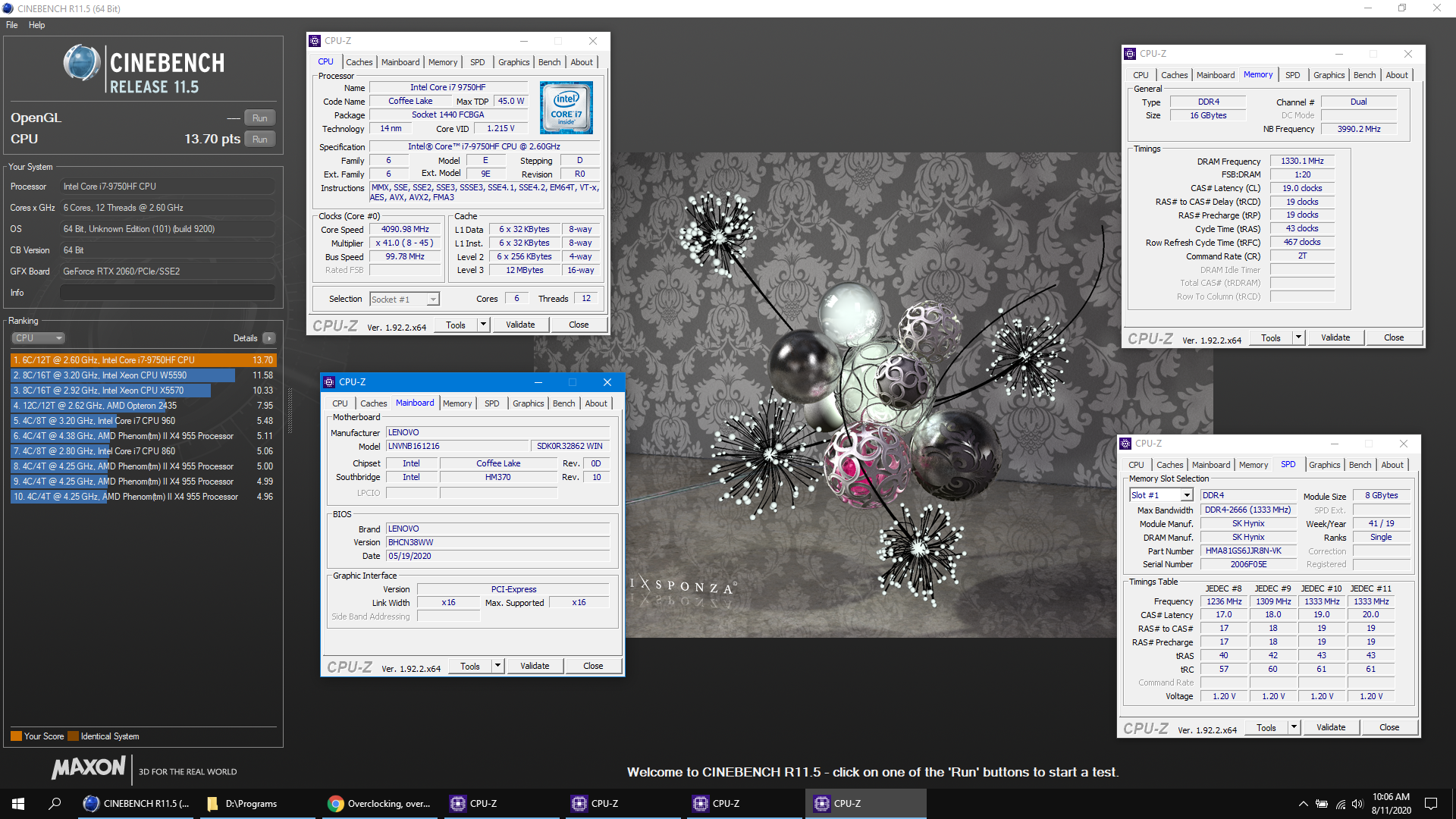Click BIOS version BHCN38WW

point(498,542)
